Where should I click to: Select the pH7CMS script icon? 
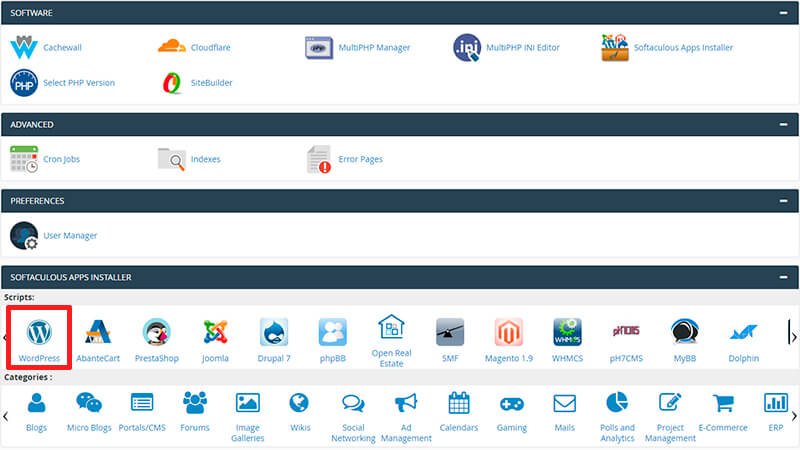(x=626, y=332)
